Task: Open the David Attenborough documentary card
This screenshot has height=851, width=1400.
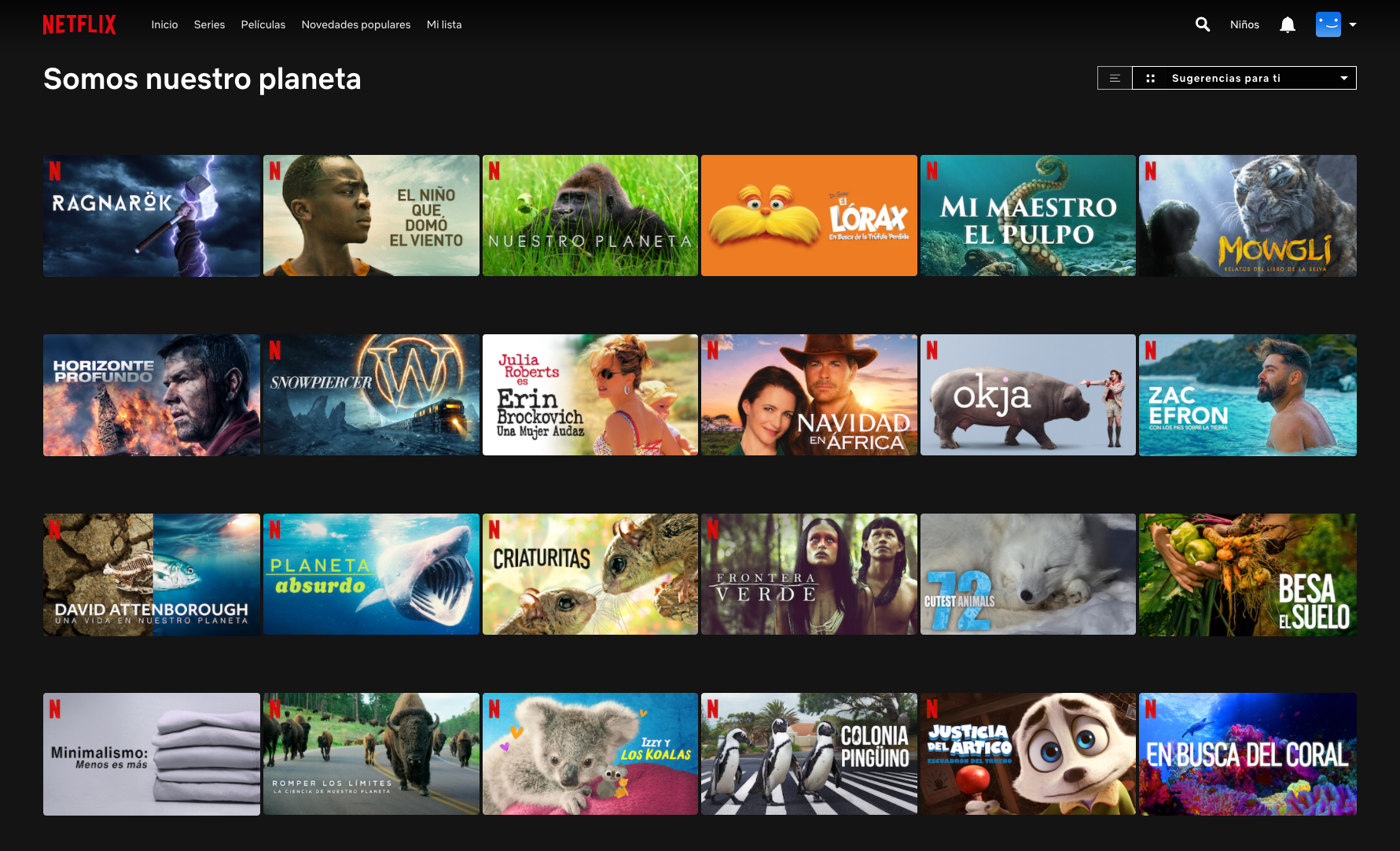Action: pyautogui.click(x=152, y=574)
